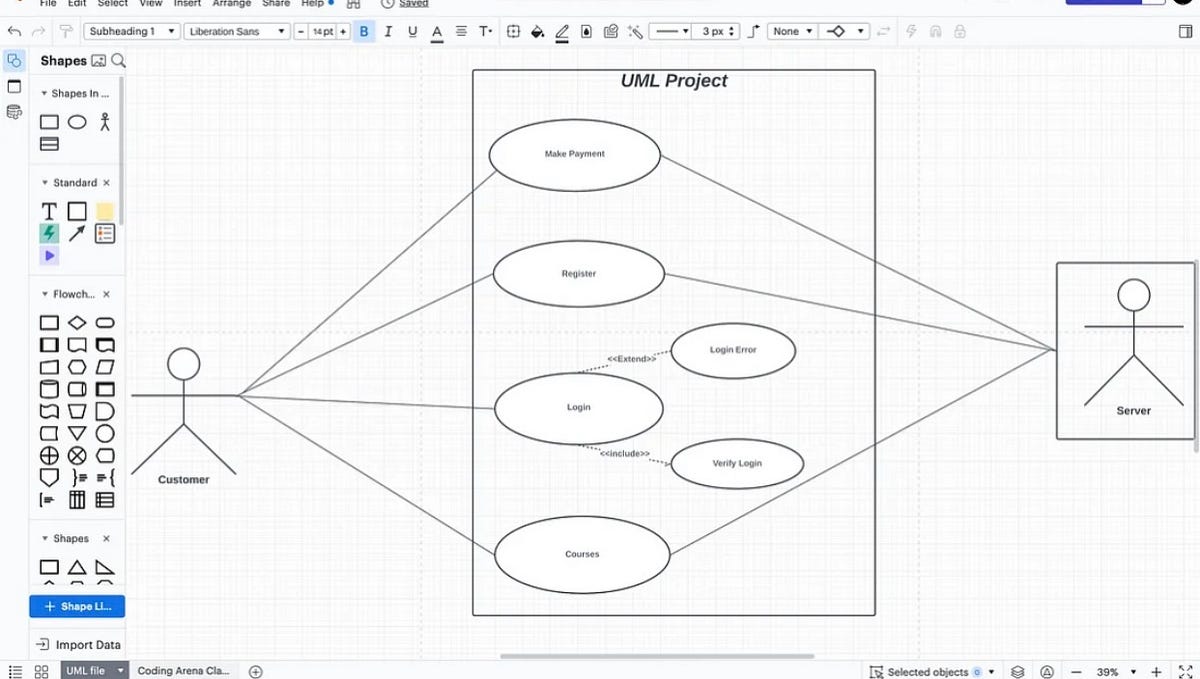This screenshot has height=679, width=1200.
Task: Click the horizontal canvas scrollbar
Action: pos(660,655)
